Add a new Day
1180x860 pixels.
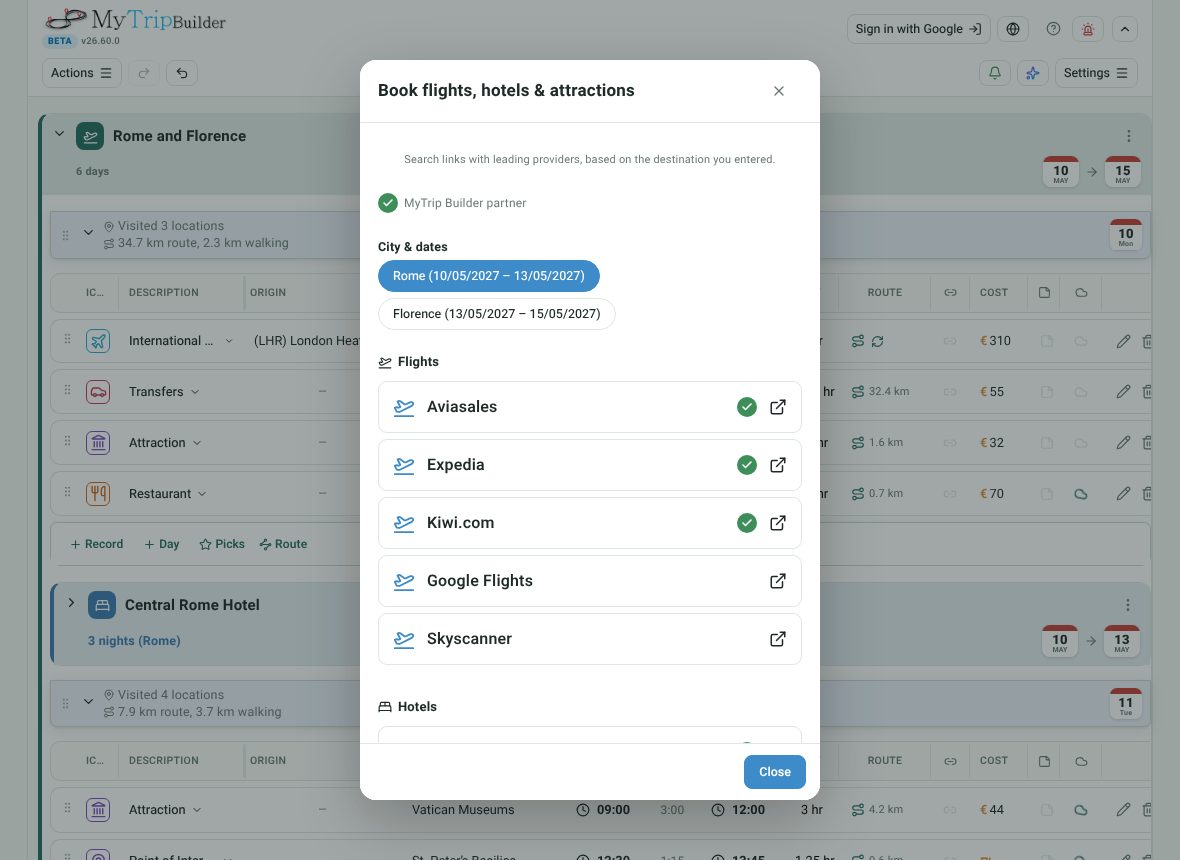[162, 544]
